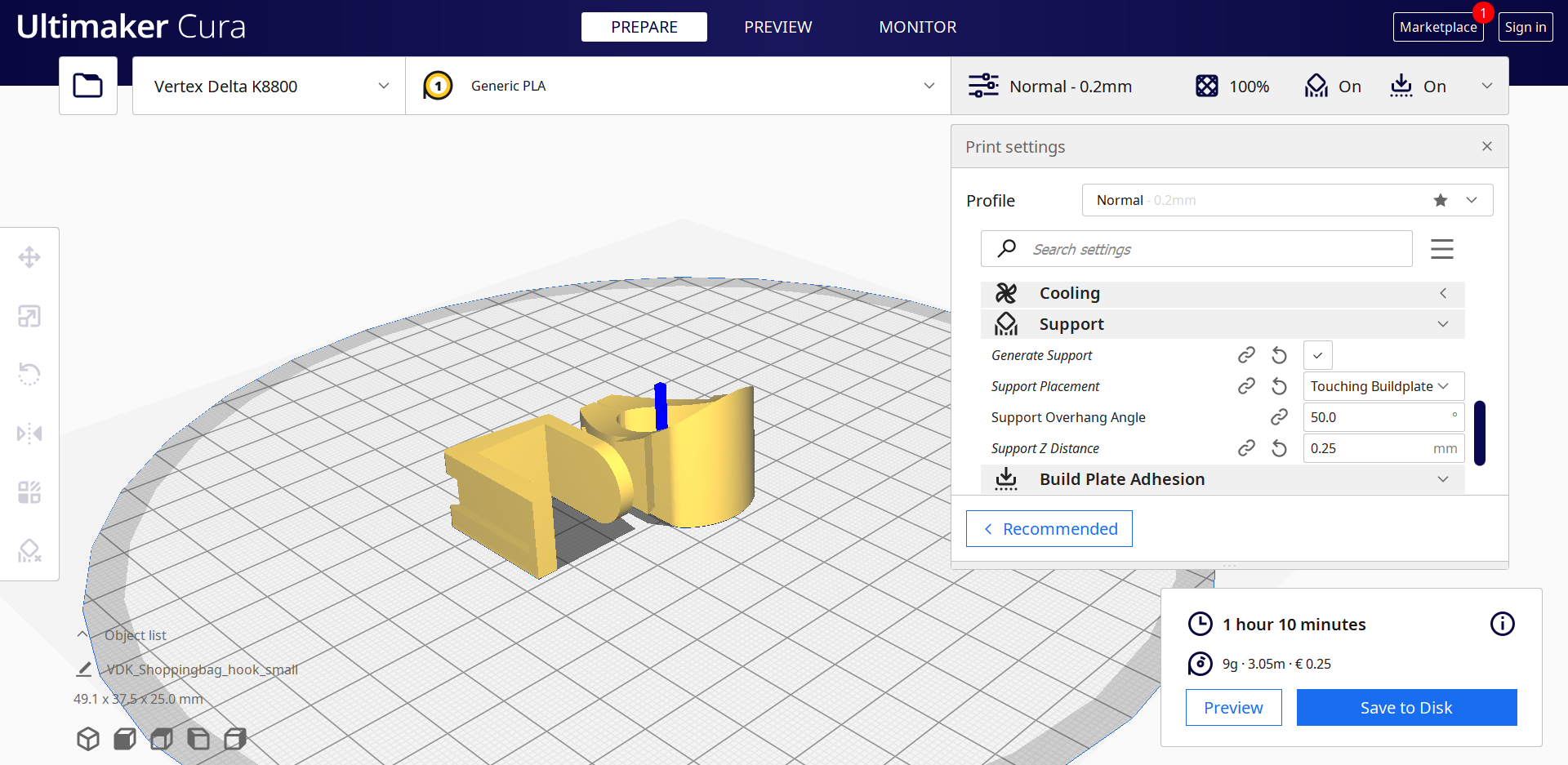Select the Mirror tool in left toolbar
Viewport: 1568px width, 765px height.
pyautogui.click(x=29, y=433)
